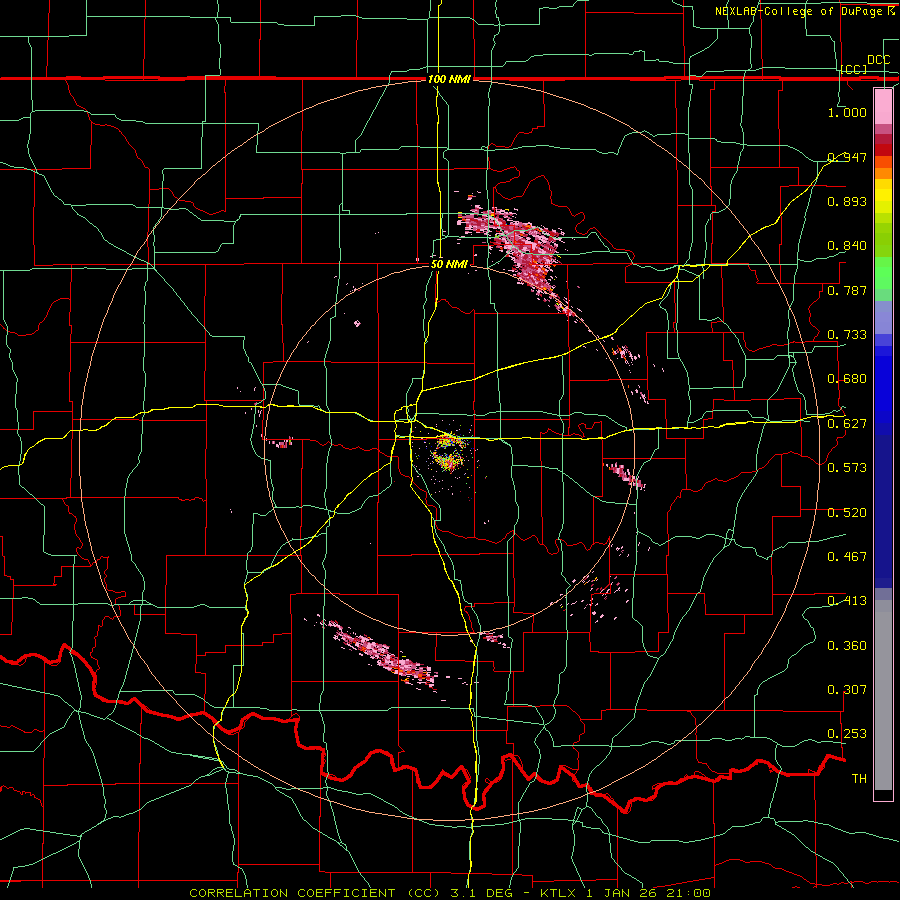This screenshot has height=900, width=900.
Task: Select the 0.520 scale value
Action: [847, 513]
